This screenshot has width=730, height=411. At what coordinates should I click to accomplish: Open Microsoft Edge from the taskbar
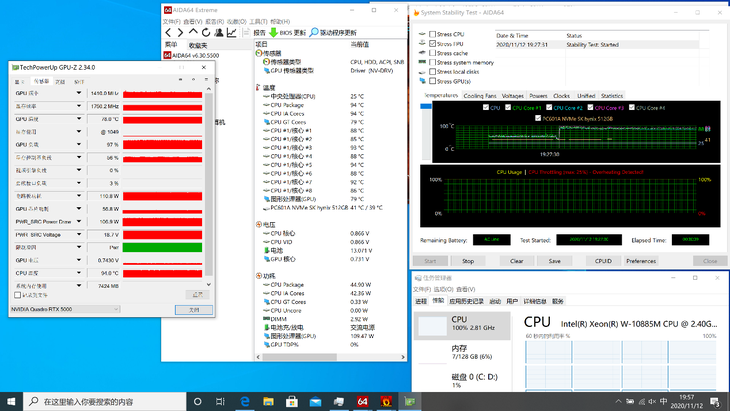coord(246,401)
